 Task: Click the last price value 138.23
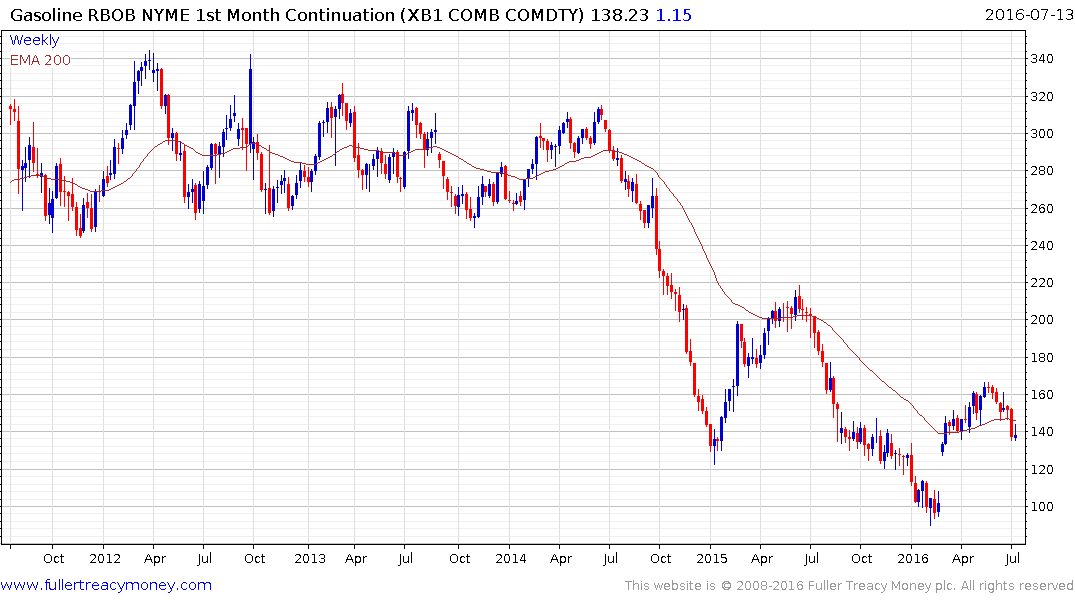(x=620, y=14)
